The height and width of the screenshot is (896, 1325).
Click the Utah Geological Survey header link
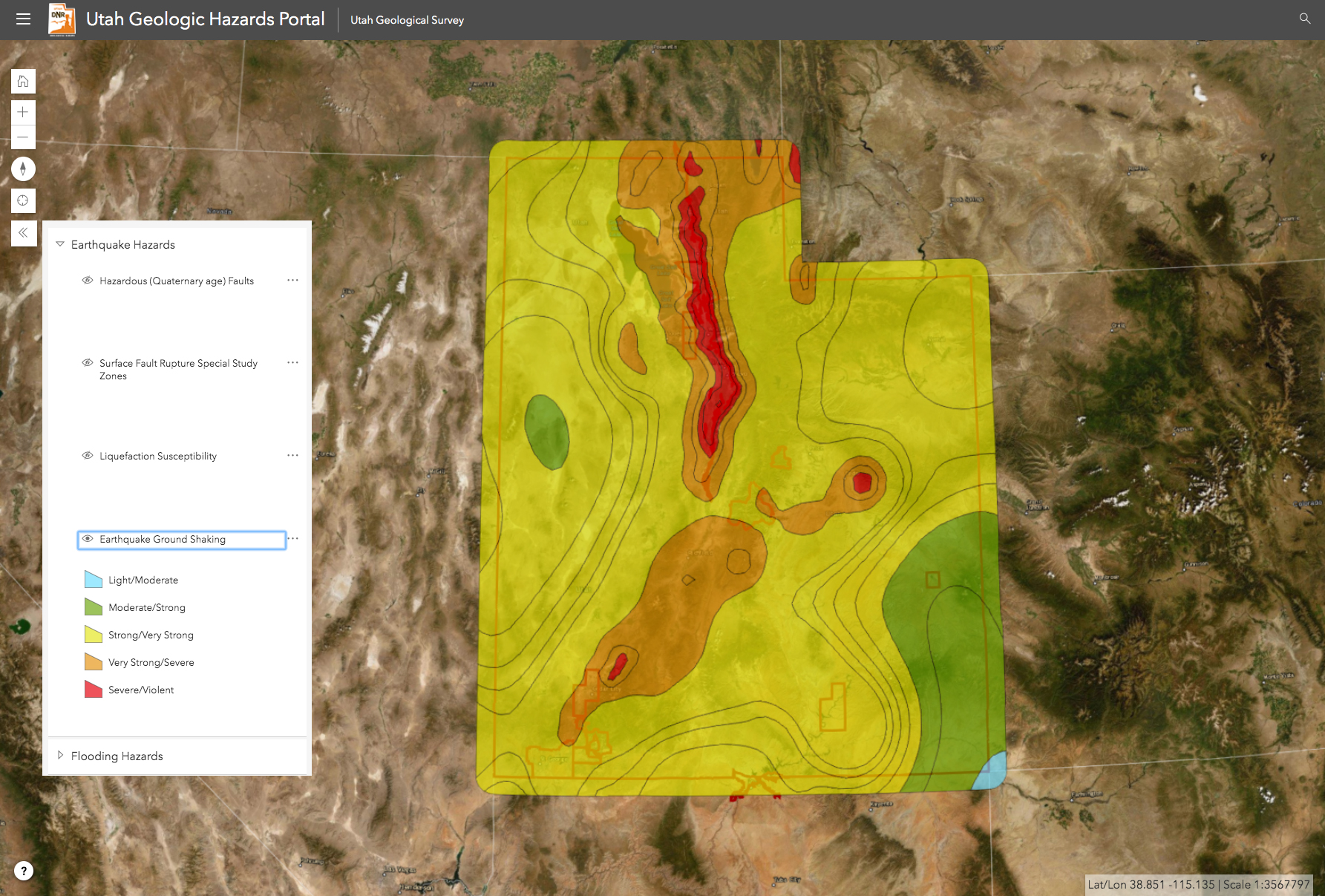pyautogui.click(x=407, y=20)
